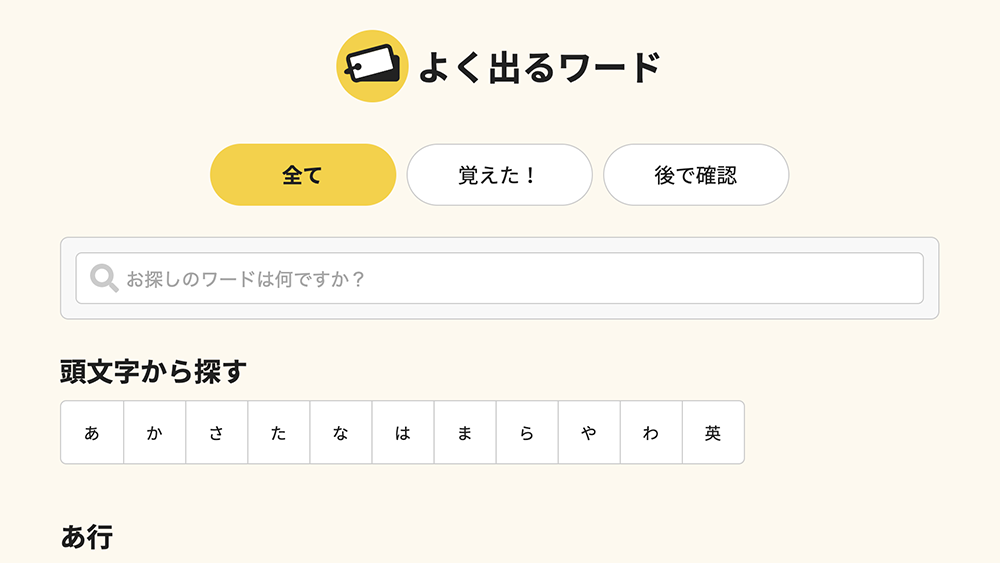The height and width of the screenshot is (563, 1000).
Task: Select the た initial letter button
Action: (x=278, y=433)
